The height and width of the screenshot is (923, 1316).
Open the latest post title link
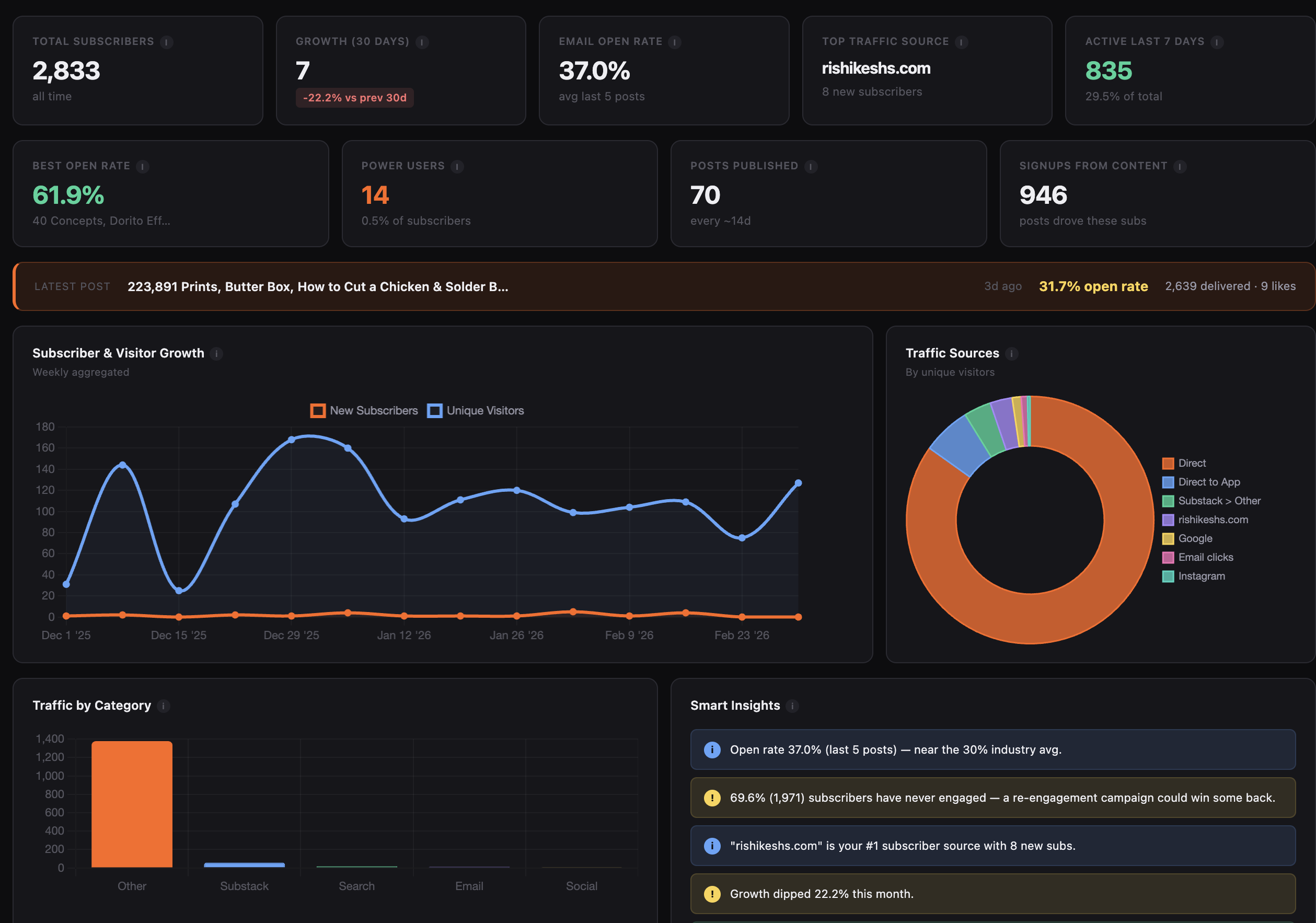[318, 286]
